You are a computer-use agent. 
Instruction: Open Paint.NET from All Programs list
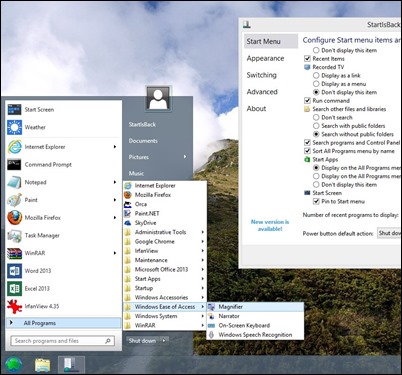pos(165,213)
